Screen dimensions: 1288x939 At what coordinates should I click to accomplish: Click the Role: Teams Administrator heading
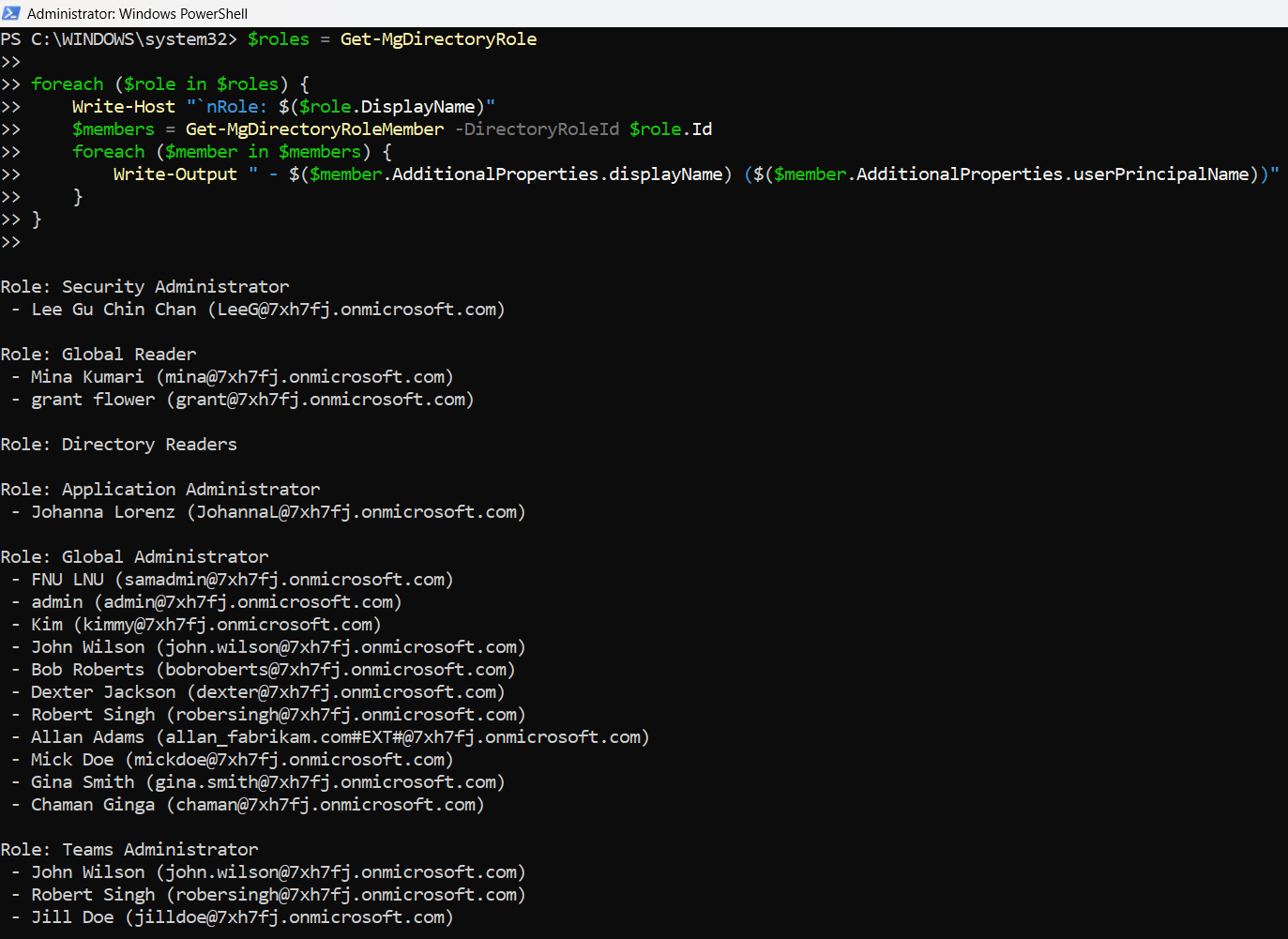(129, 850)
